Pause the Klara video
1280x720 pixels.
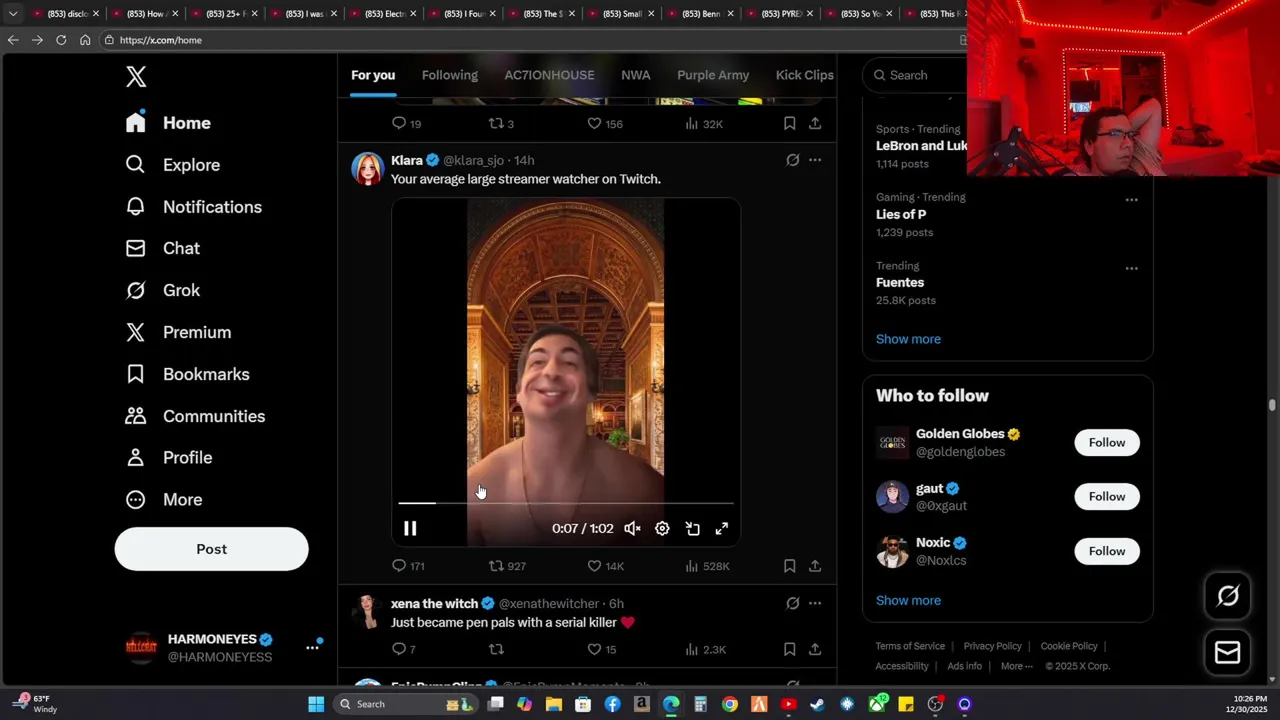coord(410,529)
